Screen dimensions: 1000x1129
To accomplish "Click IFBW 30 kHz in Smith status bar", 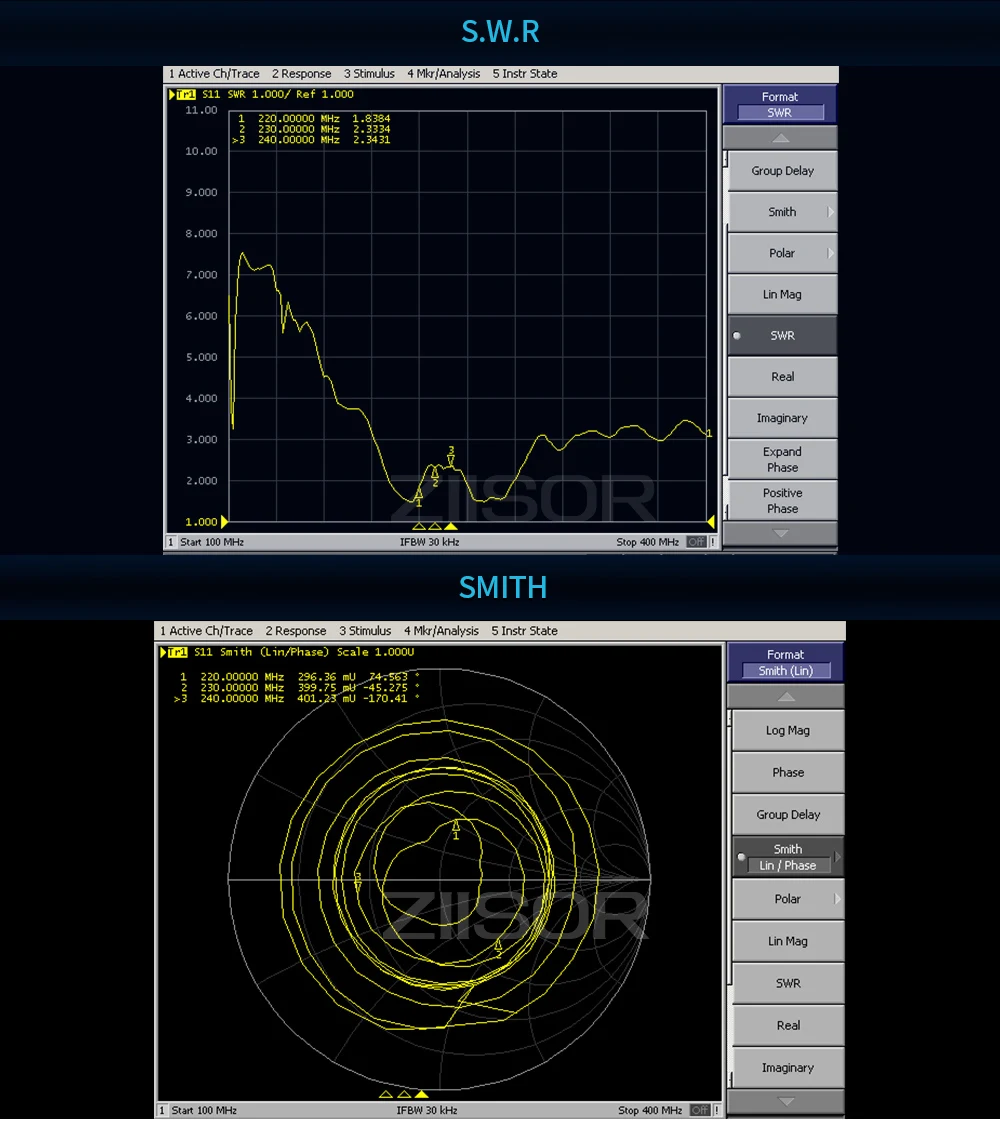I will click(x=427, y=1110).
